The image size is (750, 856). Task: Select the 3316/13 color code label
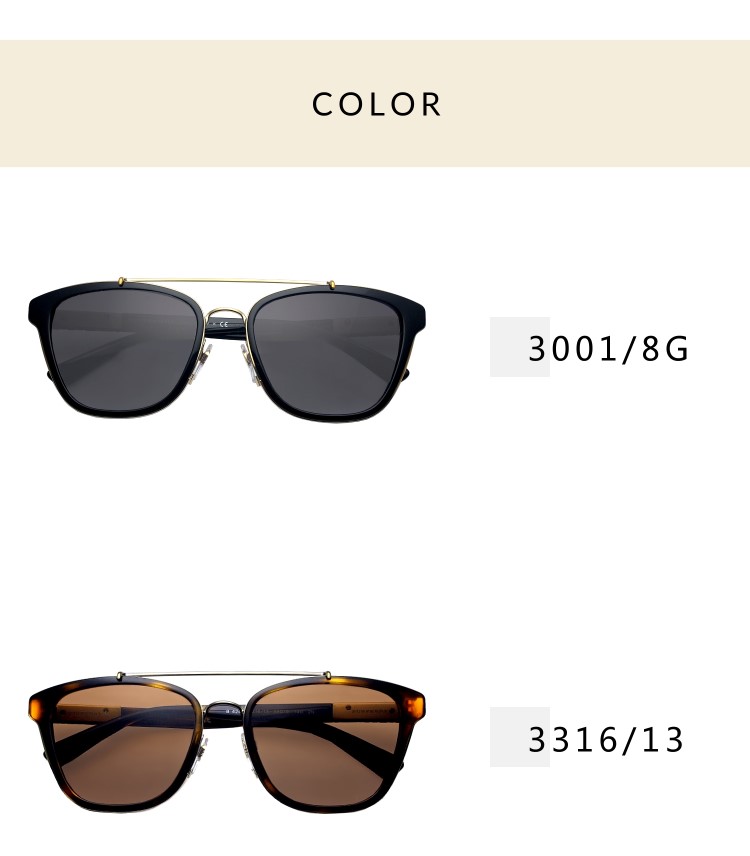tap(605, 740)
